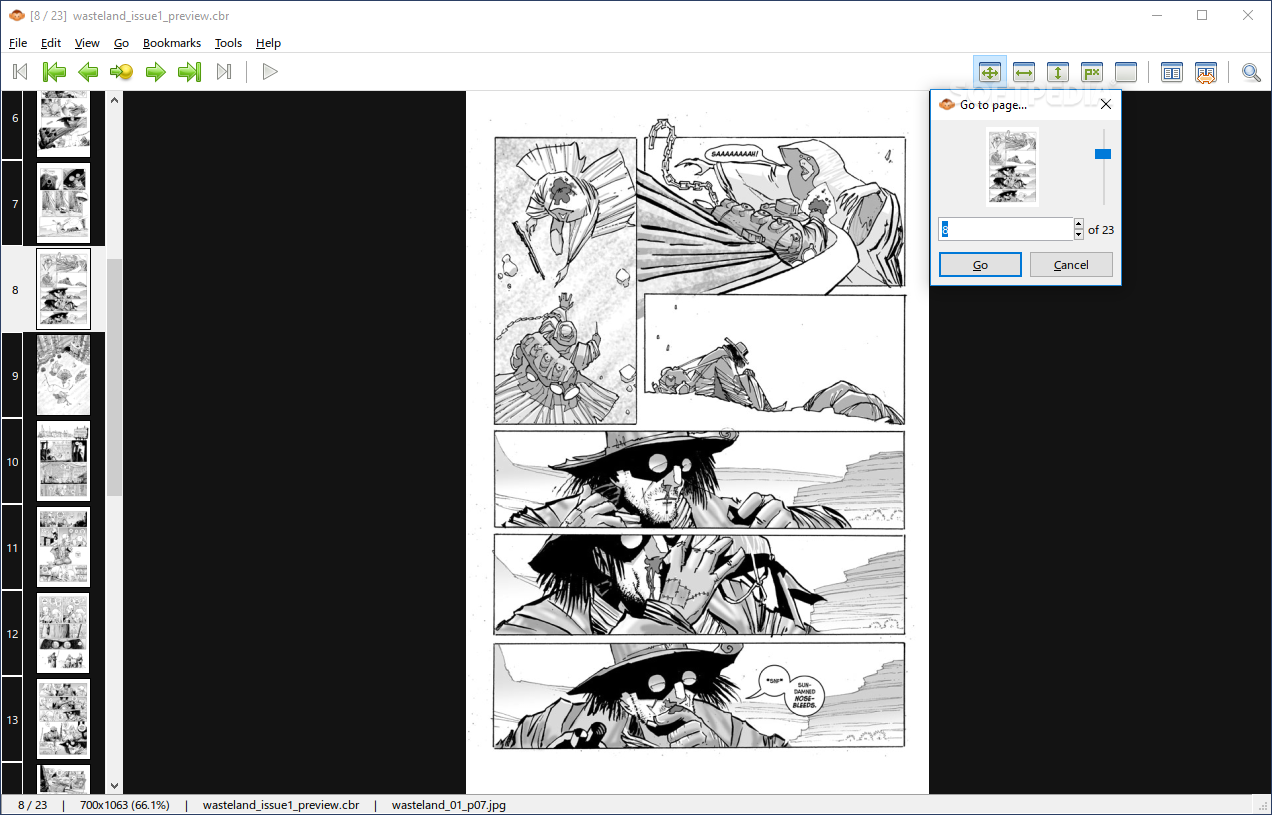Open the Go menu

[x=121, y=43]
